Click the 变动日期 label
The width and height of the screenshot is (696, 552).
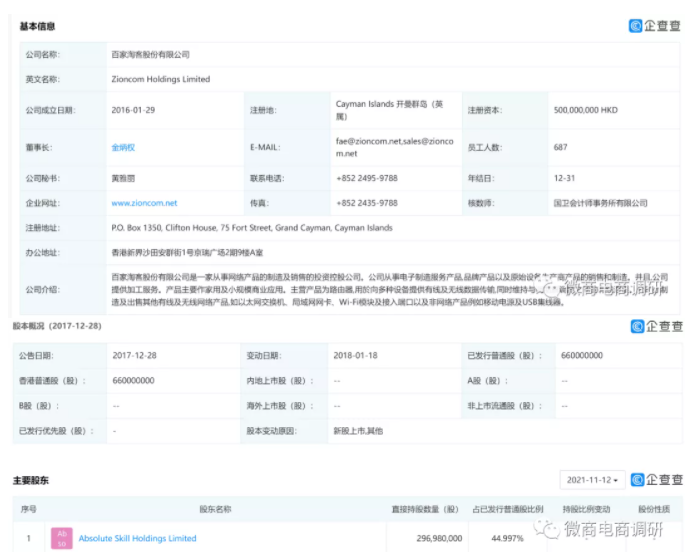264,355
